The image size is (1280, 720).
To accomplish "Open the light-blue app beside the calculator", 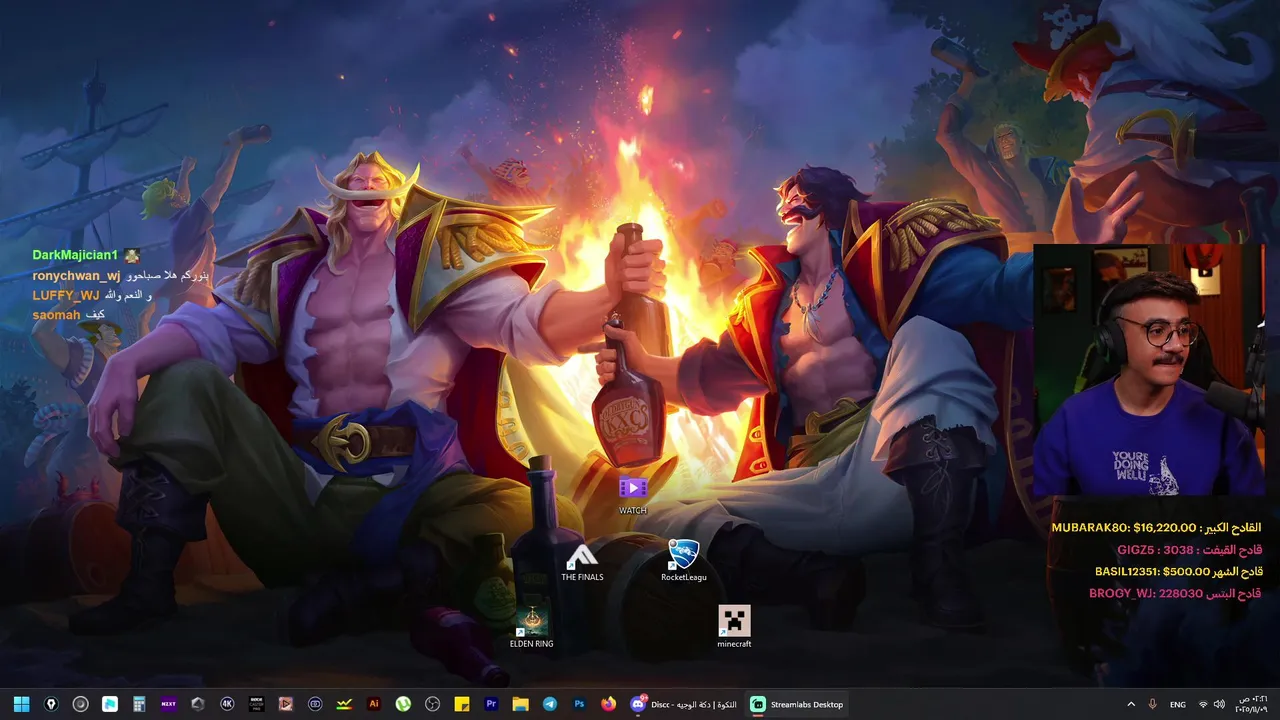I will (110, 704).
